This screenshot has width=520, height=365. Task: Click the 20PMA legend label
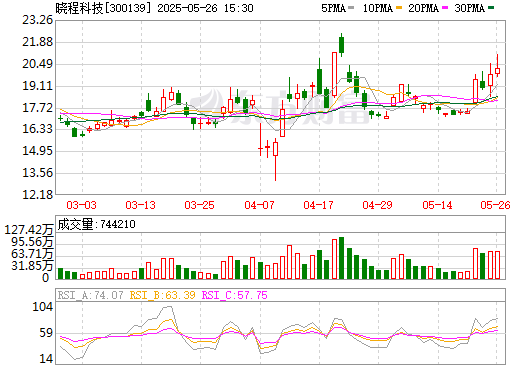(423, 8)
